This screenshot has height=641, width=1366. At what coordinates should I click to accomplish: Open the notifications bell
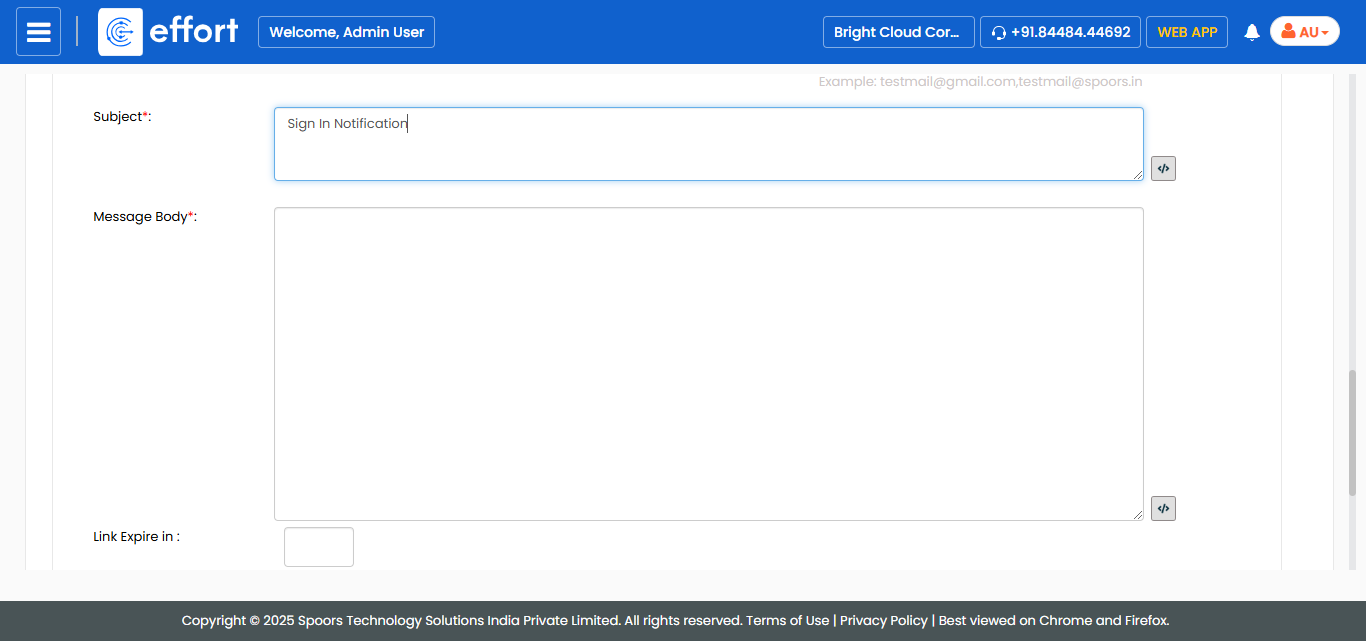(x=1251, y=32)
